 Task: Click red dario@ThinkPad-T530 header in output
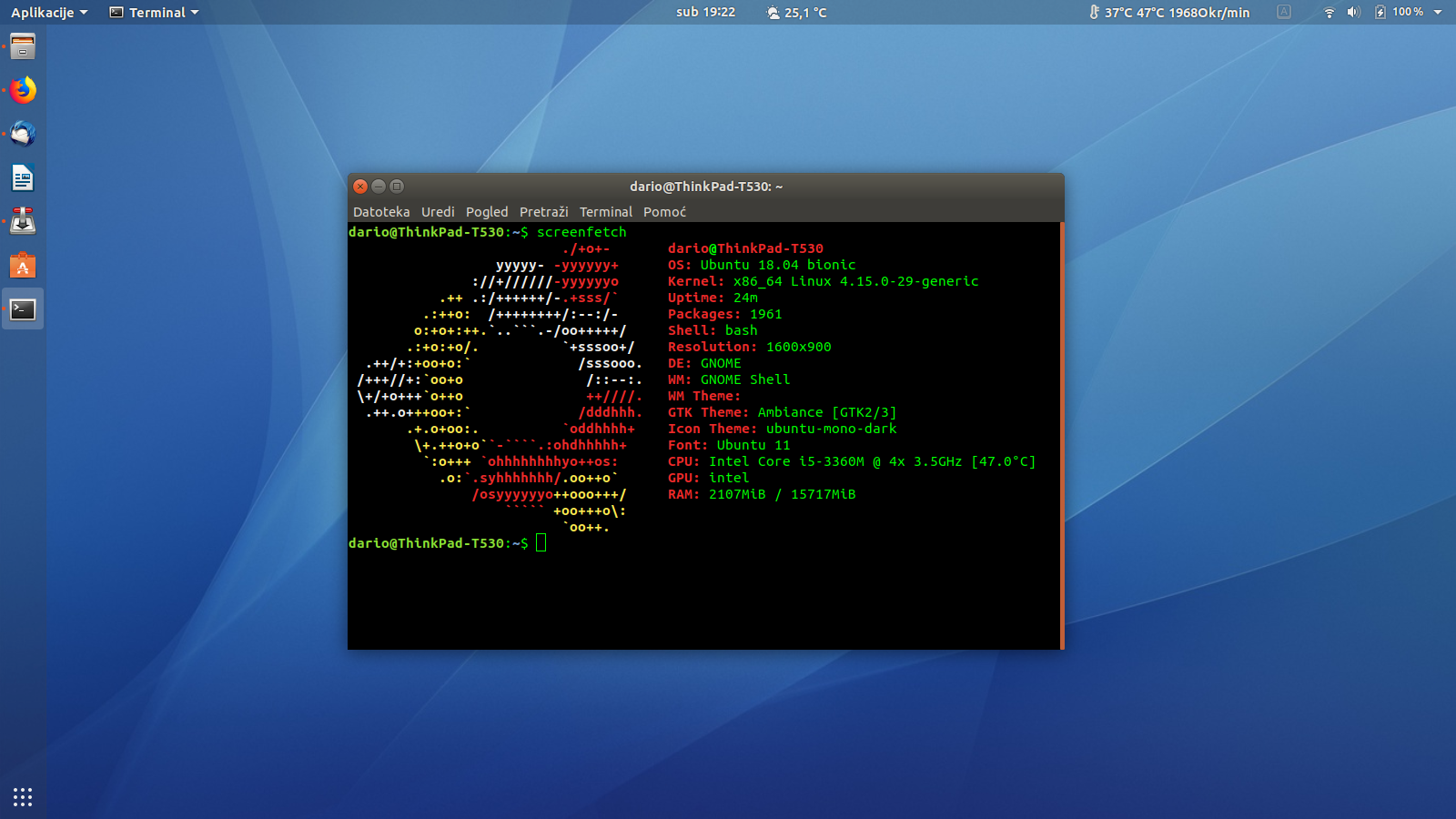745,248
